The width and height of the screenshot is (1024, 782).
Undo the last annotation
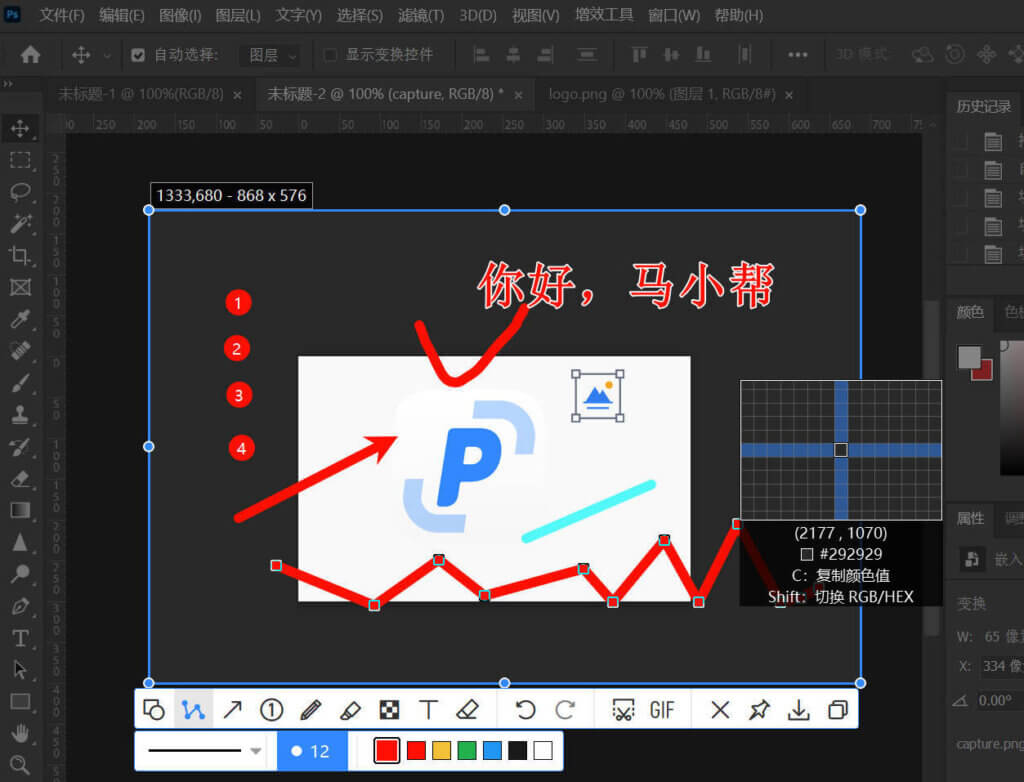(524, 710)
